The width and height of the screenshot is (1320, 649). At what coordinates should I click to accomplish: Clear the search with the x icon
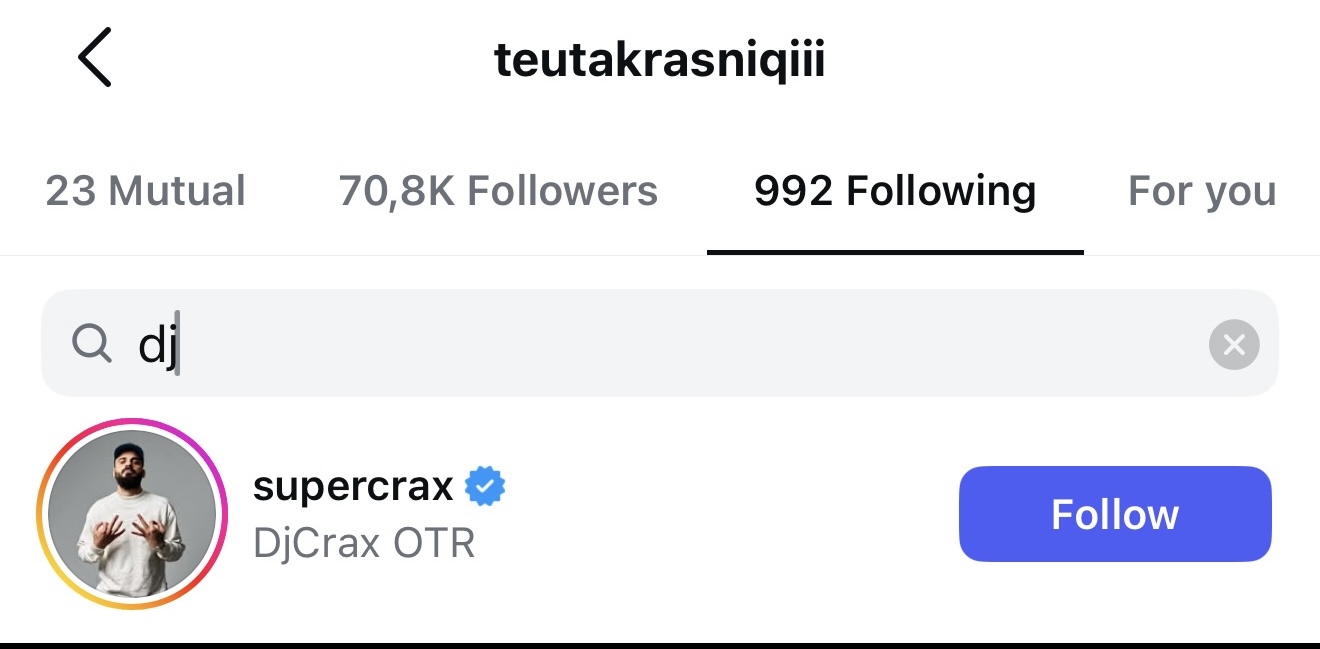[x=1234, y=345]
